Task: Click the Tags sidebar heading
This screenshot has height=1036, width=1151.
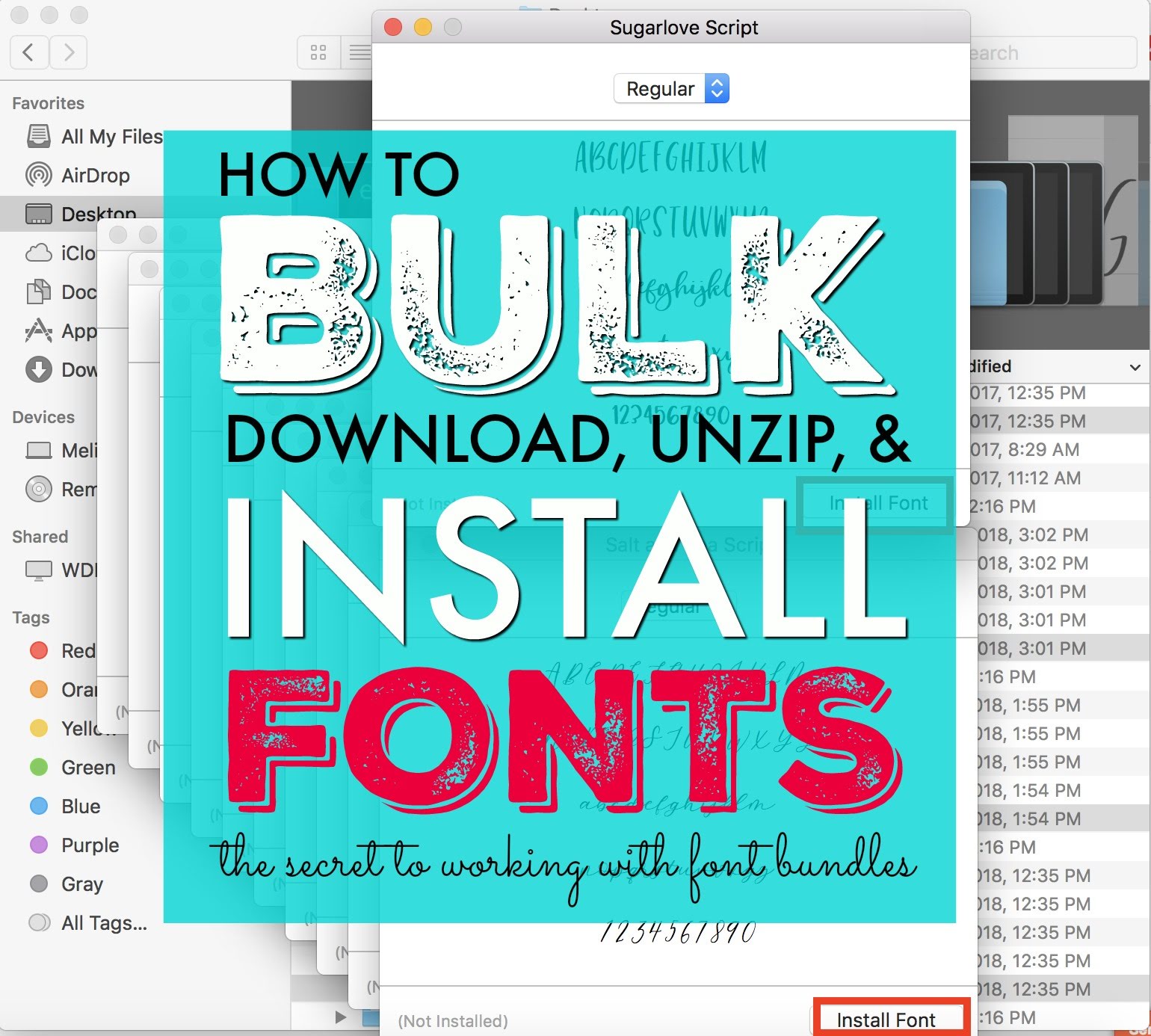Action: click(31, 617)
